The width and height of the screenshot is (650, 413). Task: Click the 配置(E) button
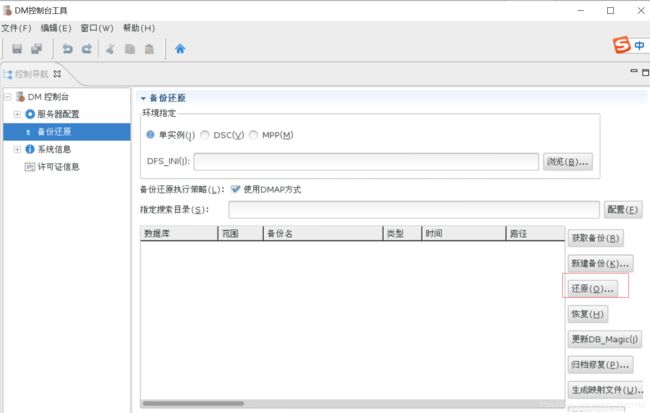(623, 210)
